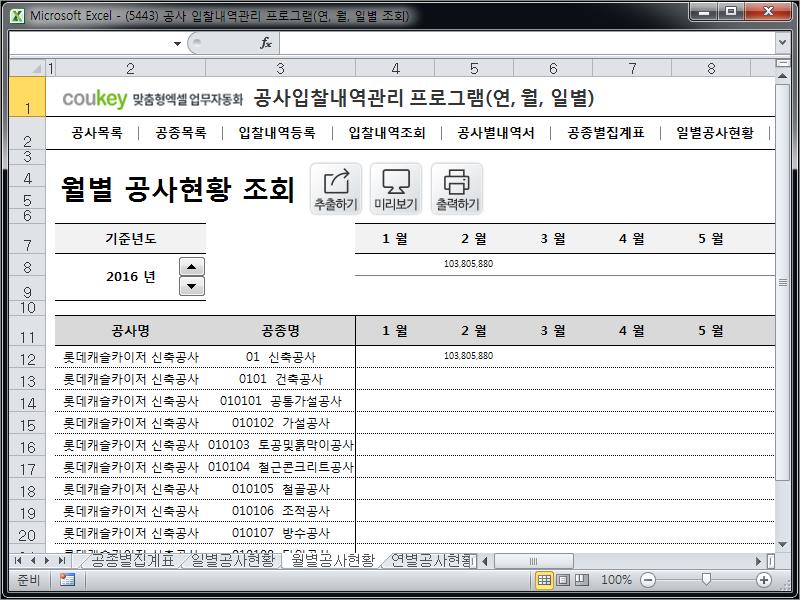Open the 입찰내역조회 menu link
This screenshot has width=800, height=600.
pos(387,133)
